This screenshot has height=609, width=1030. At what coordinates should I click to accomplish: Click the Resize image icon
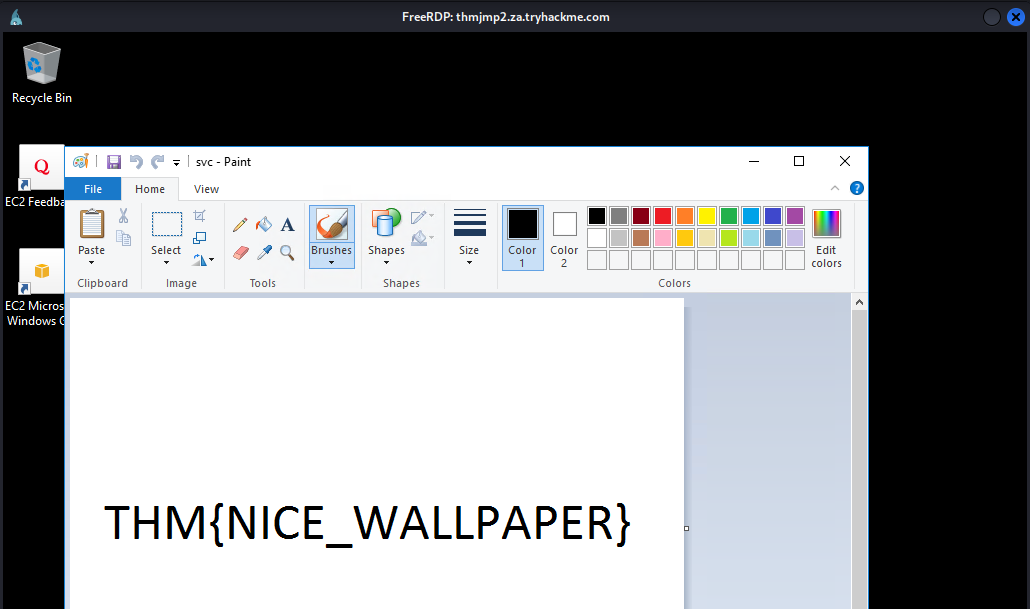(200, 238)
